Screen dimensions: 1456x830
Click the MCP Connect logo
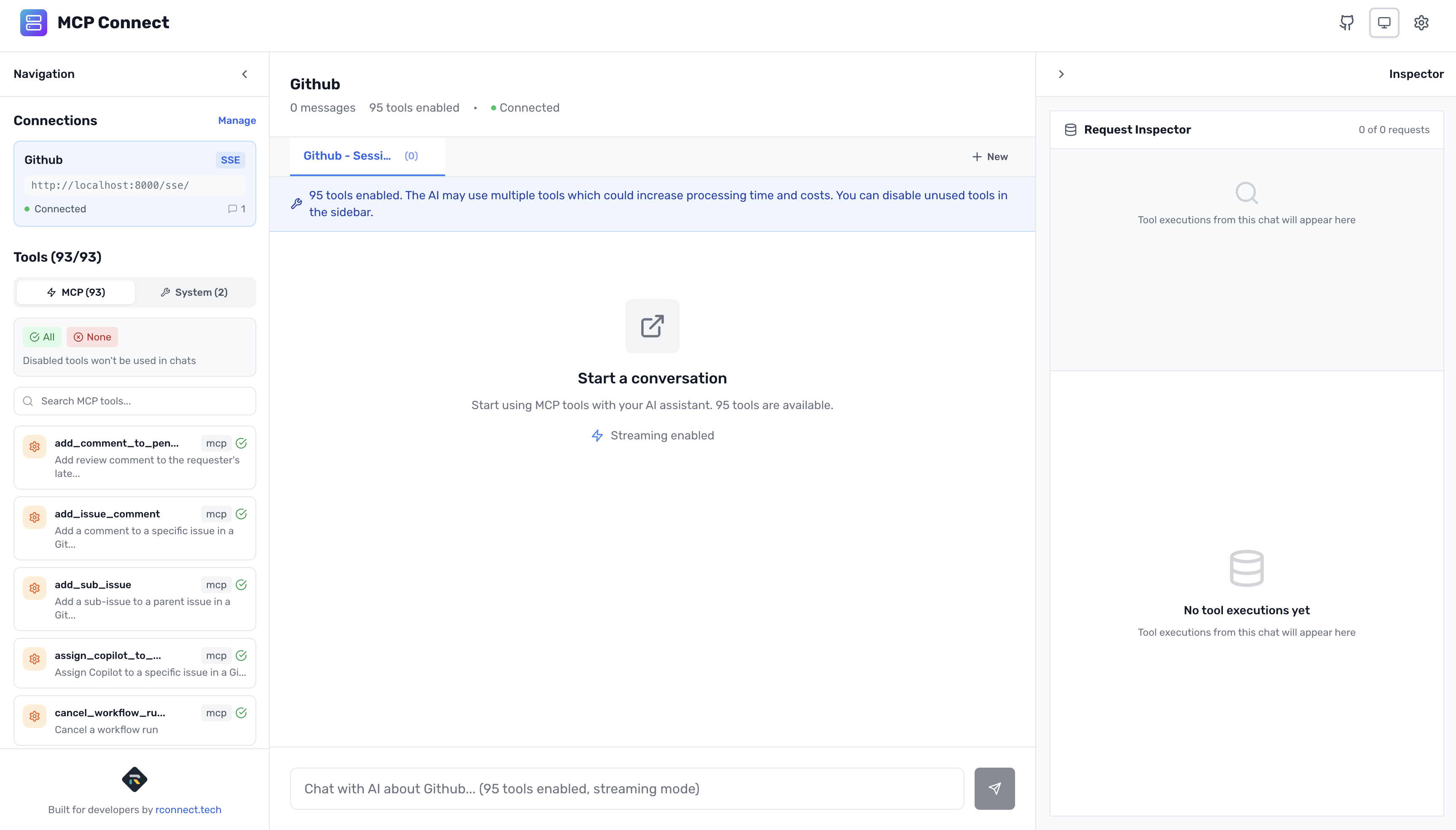[x=34, y=22]
